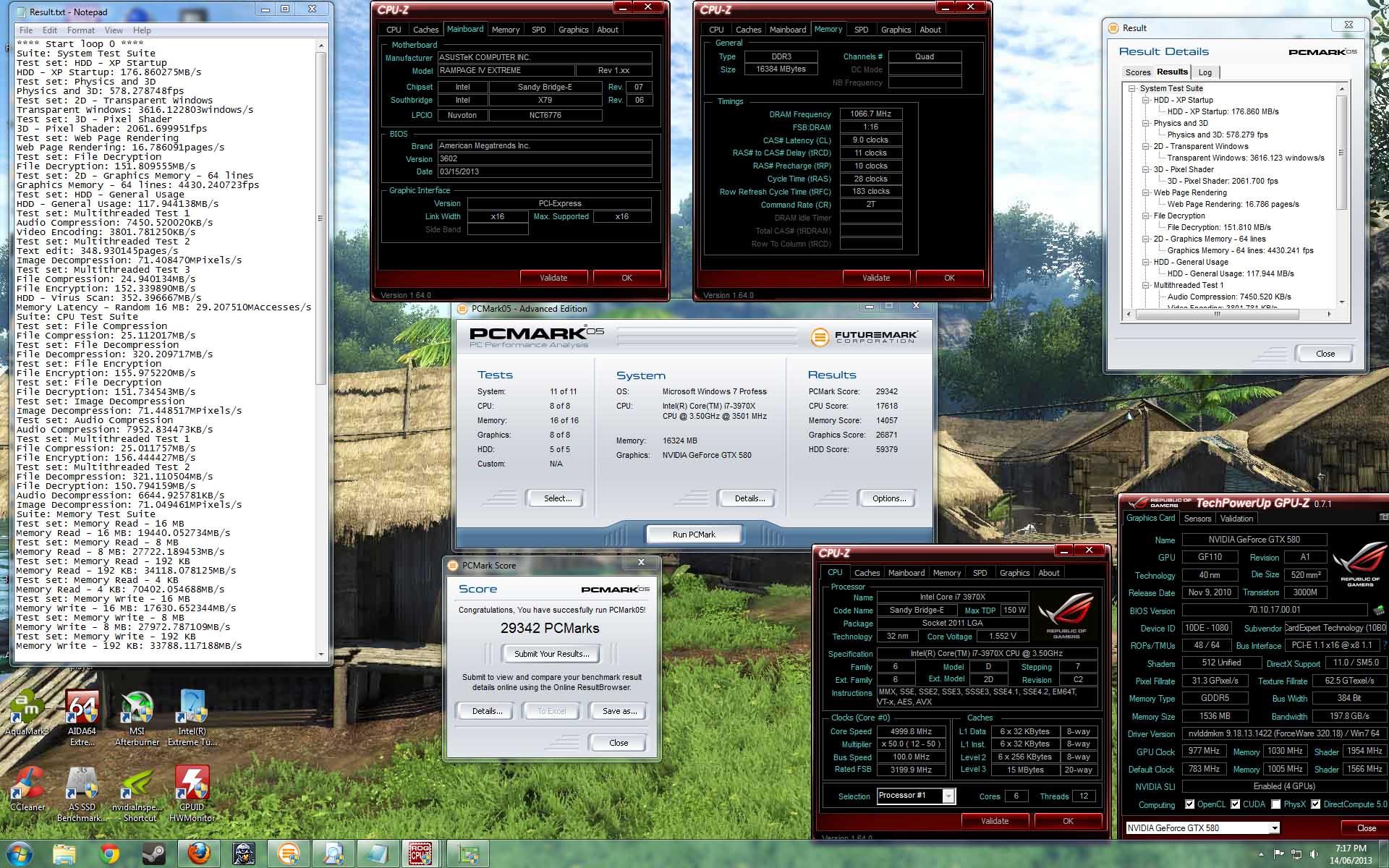
Task: Open the Graphics tab in Memory CPU-Z window
Action: [x=896, y=30]
